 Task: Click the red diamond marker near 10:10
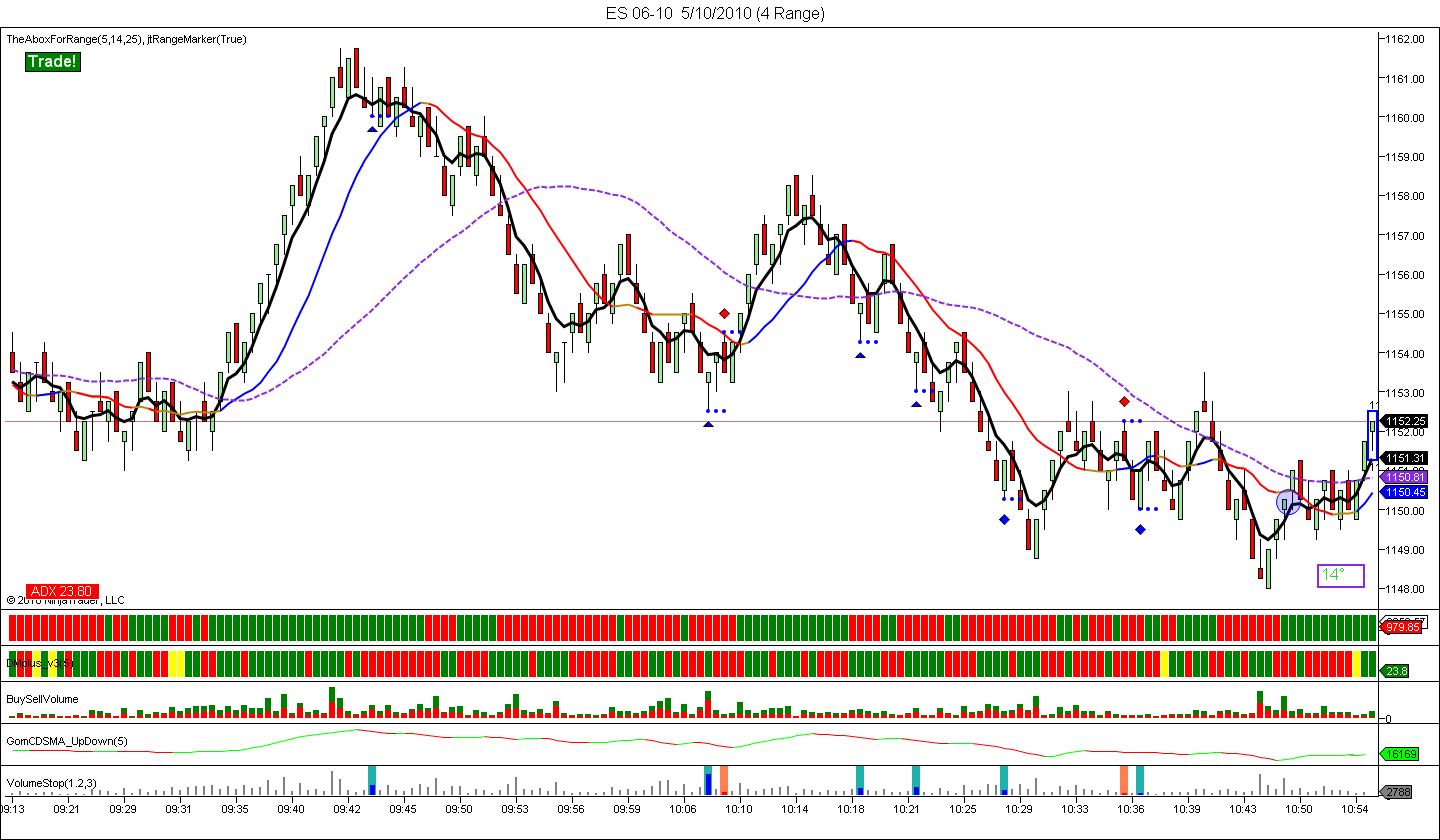[724, 313]
